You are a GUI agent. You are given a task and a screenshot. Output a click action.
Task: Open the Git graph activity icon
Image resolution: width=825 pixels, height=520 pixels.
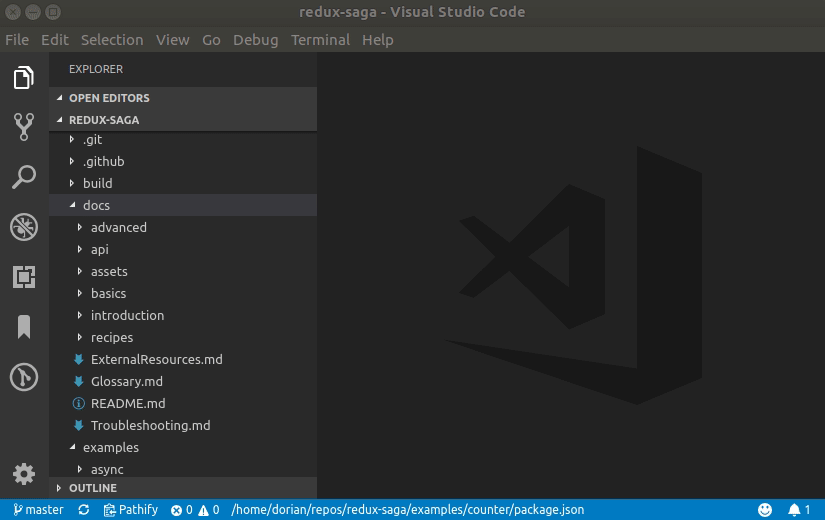24,377
